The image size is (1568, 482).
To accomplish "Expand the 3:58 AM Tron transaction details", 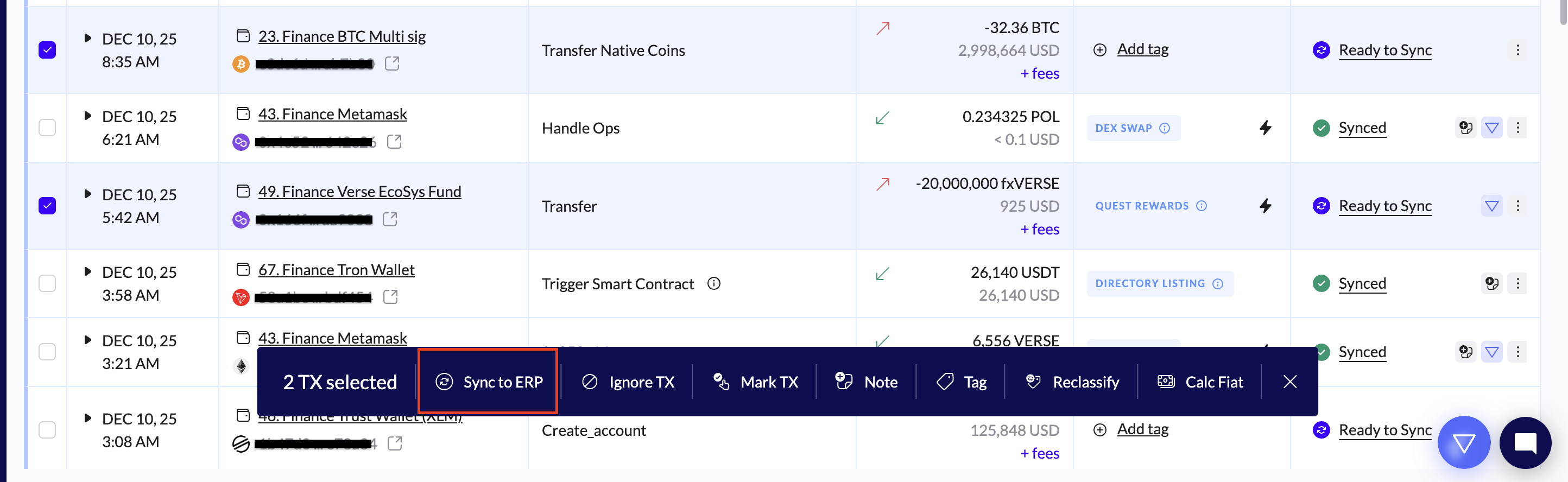I will point(87,271).
